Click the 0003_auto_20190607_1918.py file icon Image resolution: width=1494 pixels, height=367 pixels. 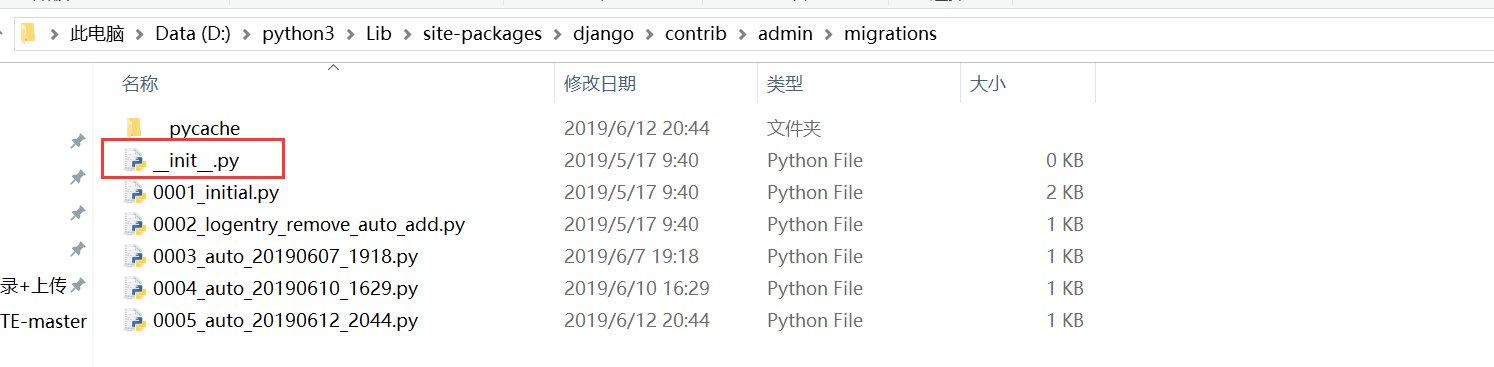(x=135, y=256)
